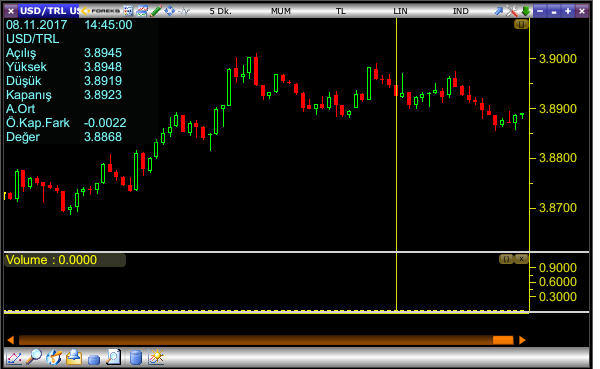Click the 3.8800 price axis label
Image resolution: width=600 pixels, height=369 pixels.
[x=558, y=158]
